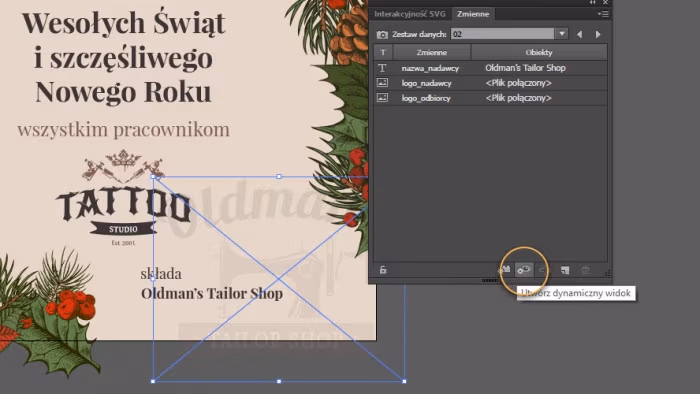Select the nazwa_nadawcy variable row
This screenshot has width=700, height=394.
click(x=490, y=68)
